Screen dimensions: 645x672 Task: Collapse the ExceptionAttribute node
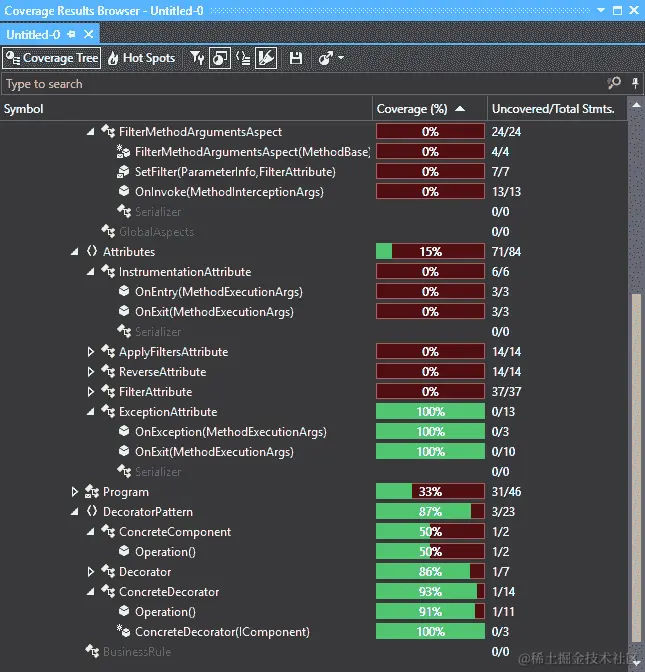(90, 412)
